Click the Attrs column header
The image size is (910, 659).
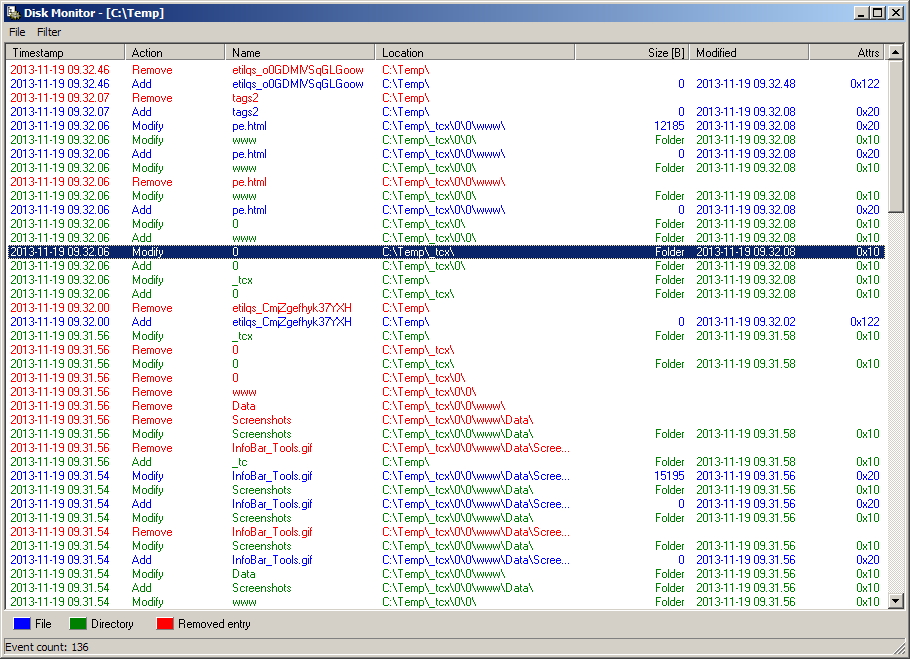846,53
